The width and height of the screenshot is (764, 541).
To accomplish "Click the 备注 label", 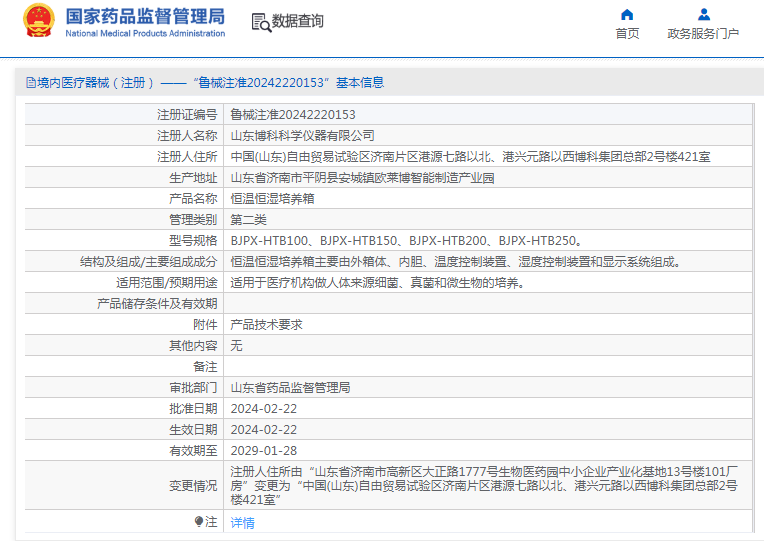I will [x=205, y=367].
